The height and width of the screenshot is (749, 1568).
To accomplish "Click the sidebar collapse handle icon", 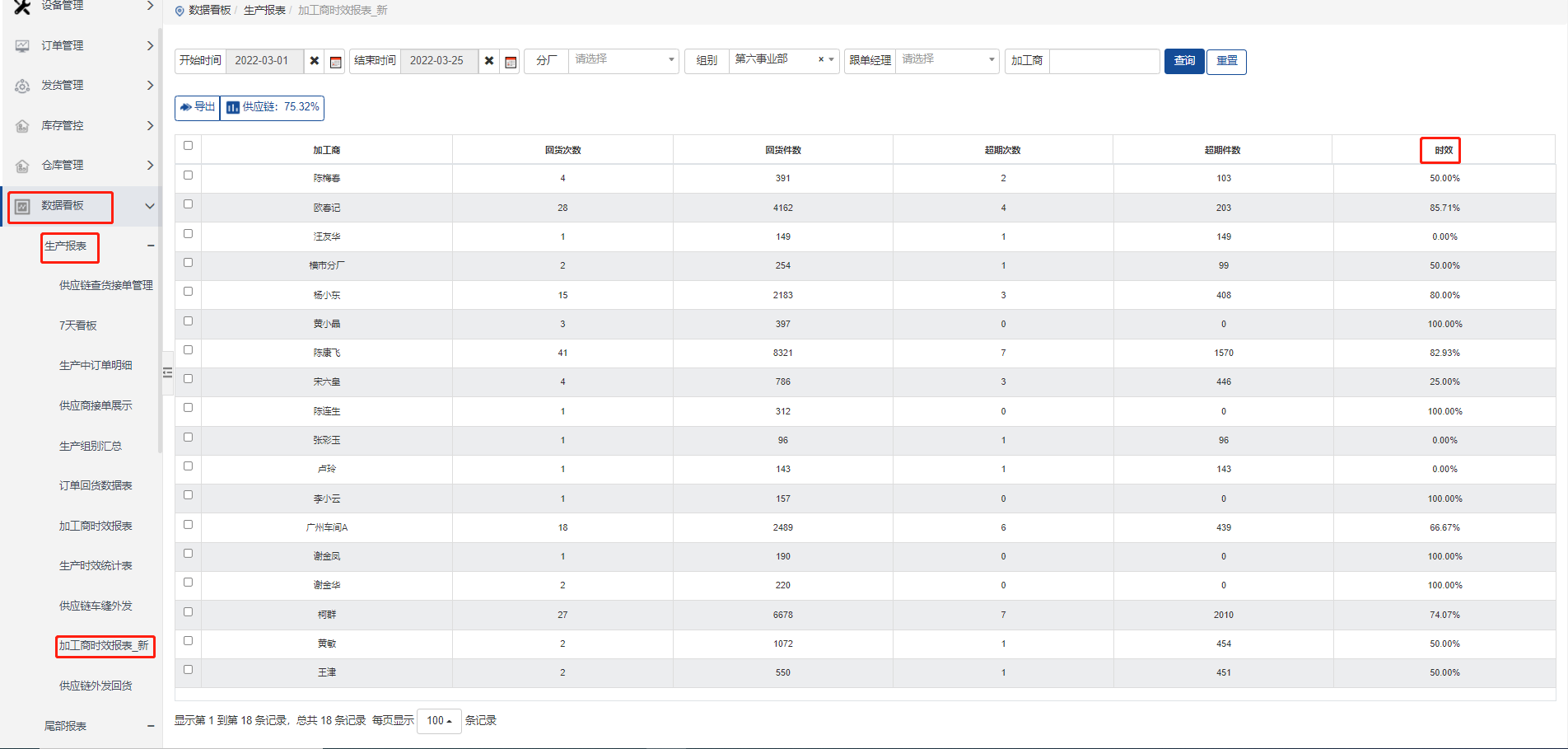I will tap(167, 372).
